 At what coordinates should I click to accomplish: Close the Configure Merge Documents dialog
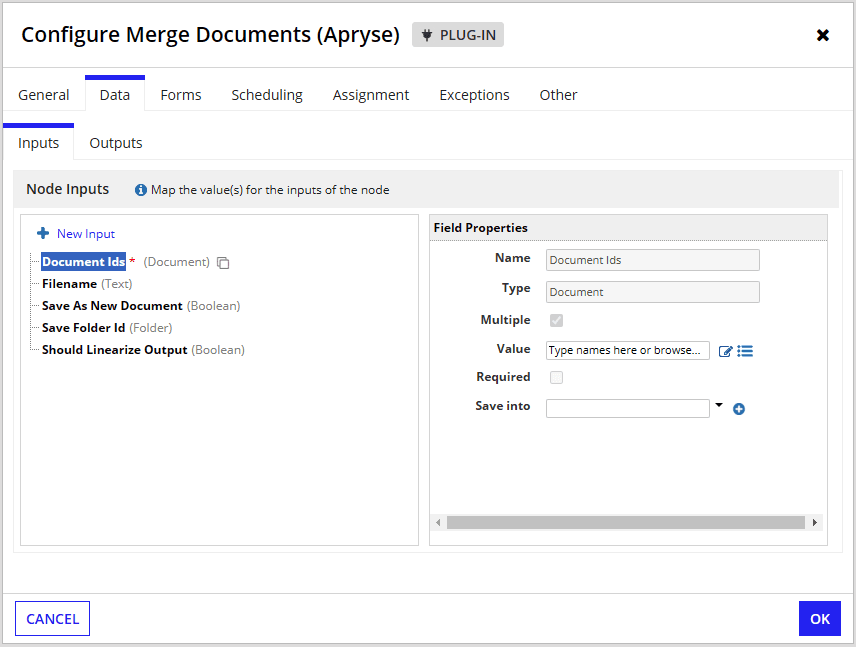(822, 35)
